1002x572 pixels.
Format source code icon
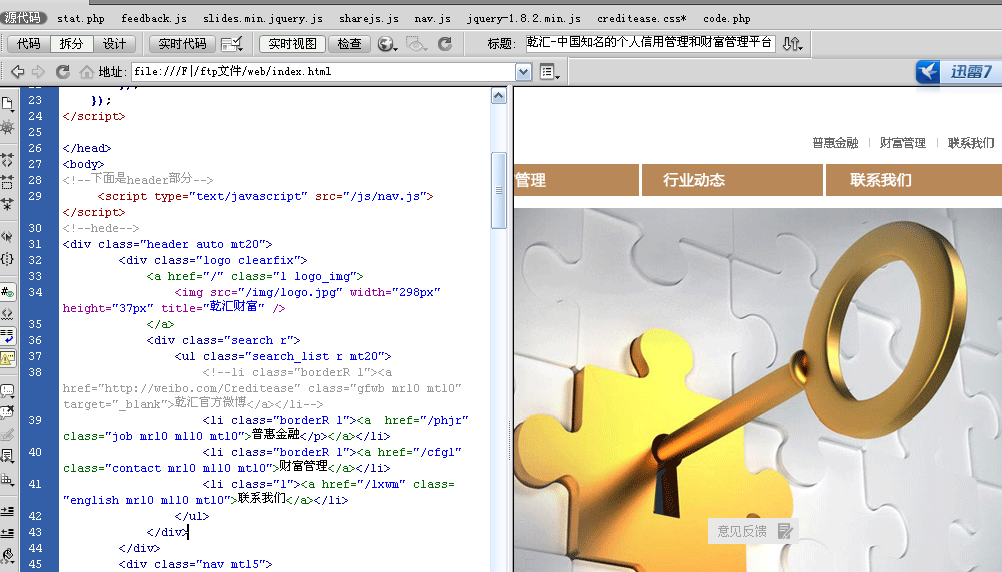click(x=8, y=555)
